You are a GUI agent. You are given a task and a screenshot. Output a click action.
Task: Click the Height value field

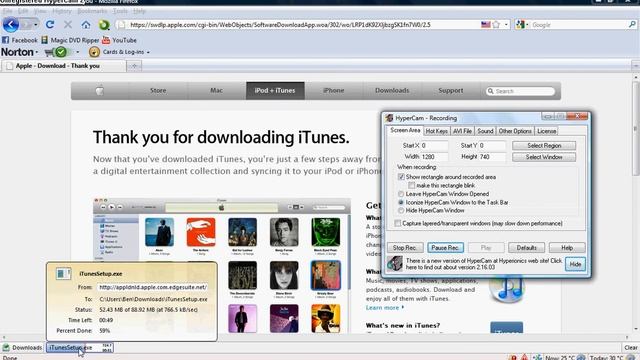click(492, 157)
